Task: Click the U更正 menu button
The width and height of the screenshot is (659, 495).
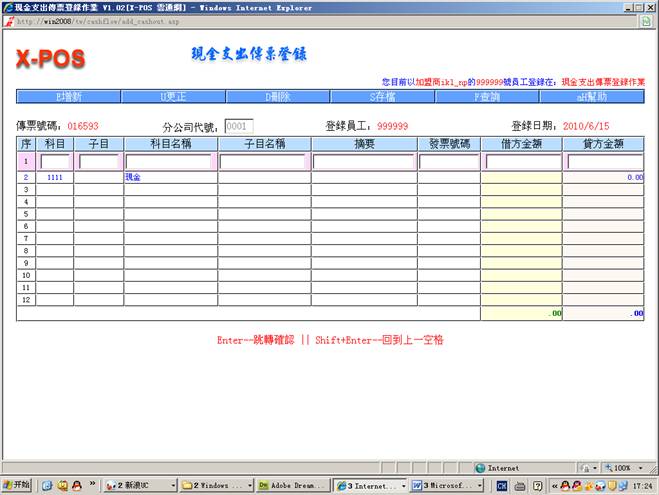Action: [x=173, y=97]
